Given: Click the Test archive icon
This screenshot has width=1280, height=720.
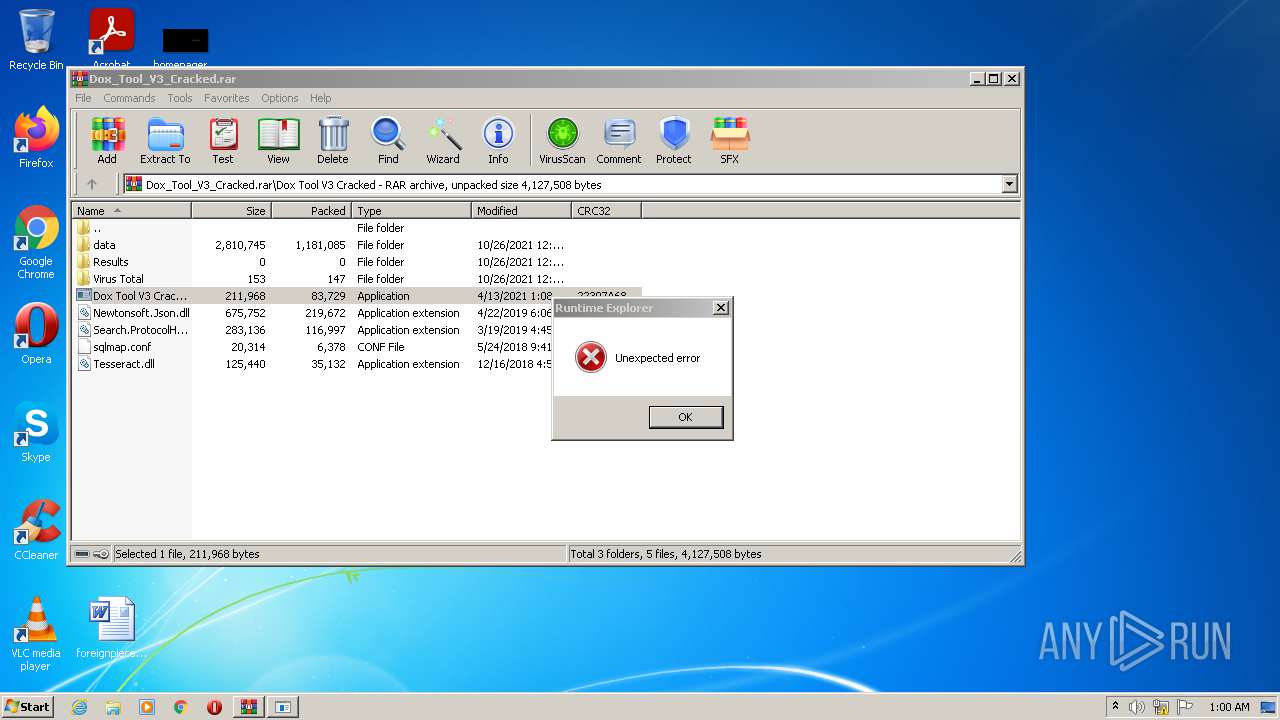Looking at the screenshot, I should click(x=223, y=140).
